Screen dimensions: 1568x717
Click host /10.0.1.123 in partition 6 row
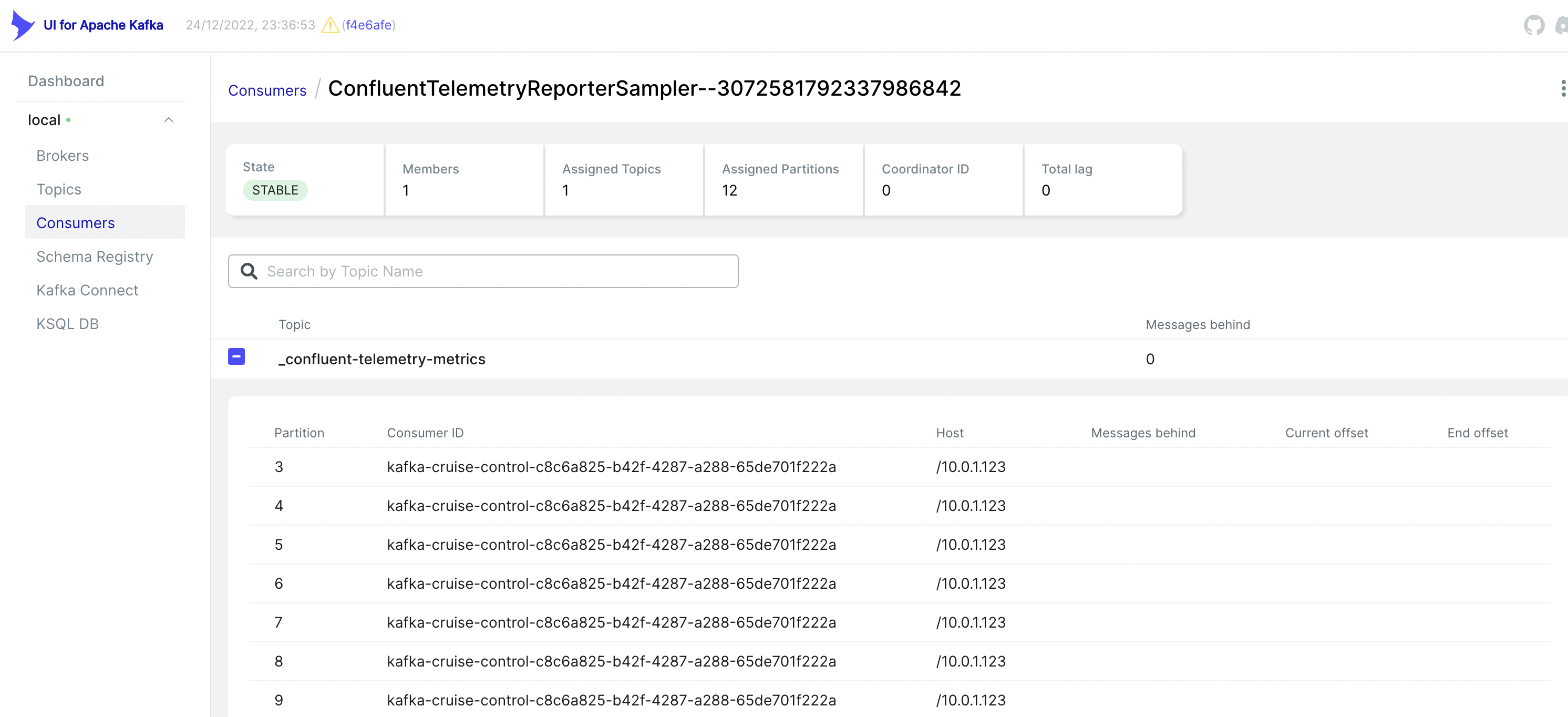pos(970,583)
